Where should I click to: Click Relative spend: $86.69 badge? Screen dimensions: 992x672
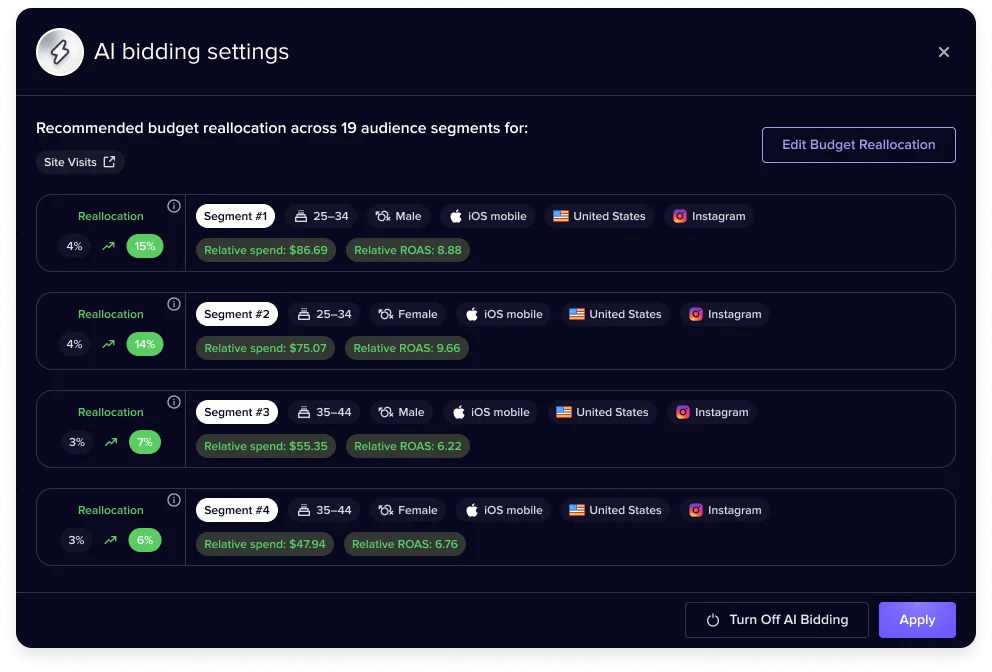[x=266, y=251]
